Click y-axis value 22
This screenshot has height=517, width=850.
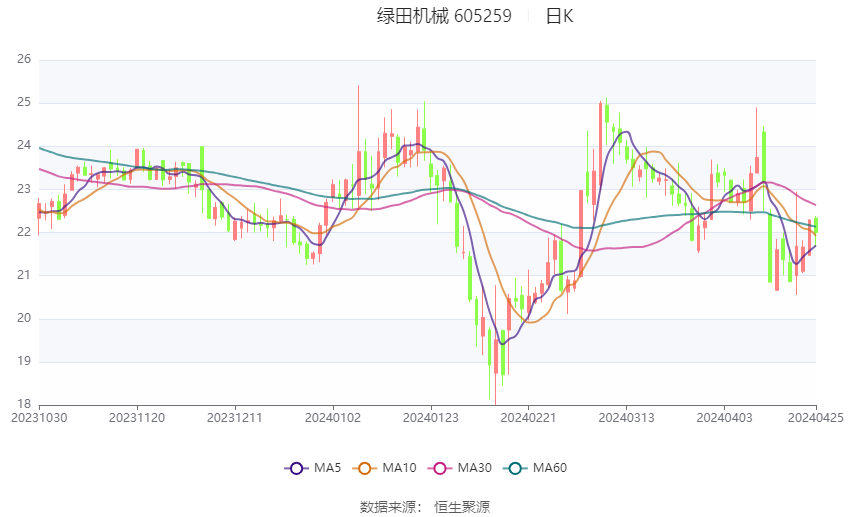(24, 232)
